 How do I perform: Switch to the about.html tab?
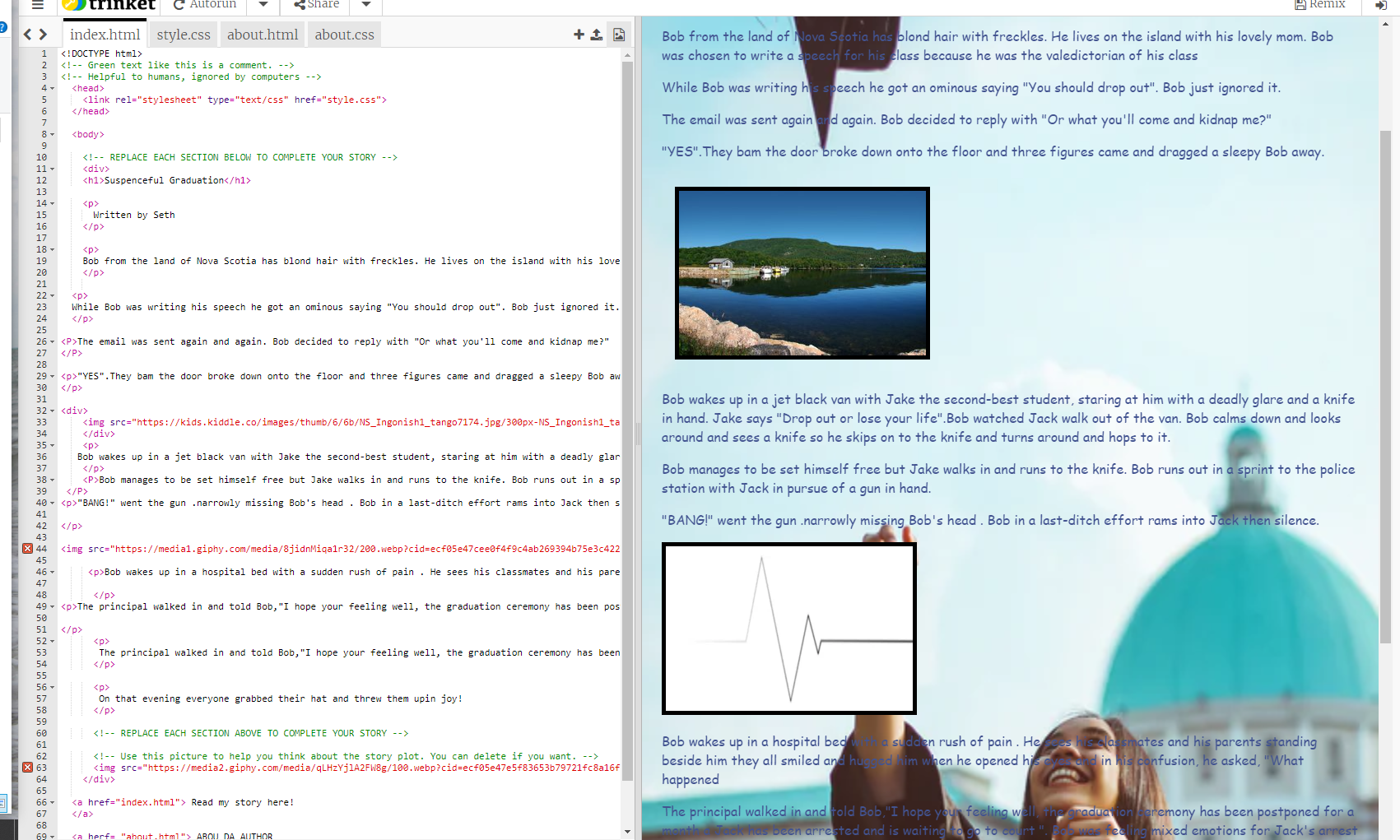click(x=263, y=35)
